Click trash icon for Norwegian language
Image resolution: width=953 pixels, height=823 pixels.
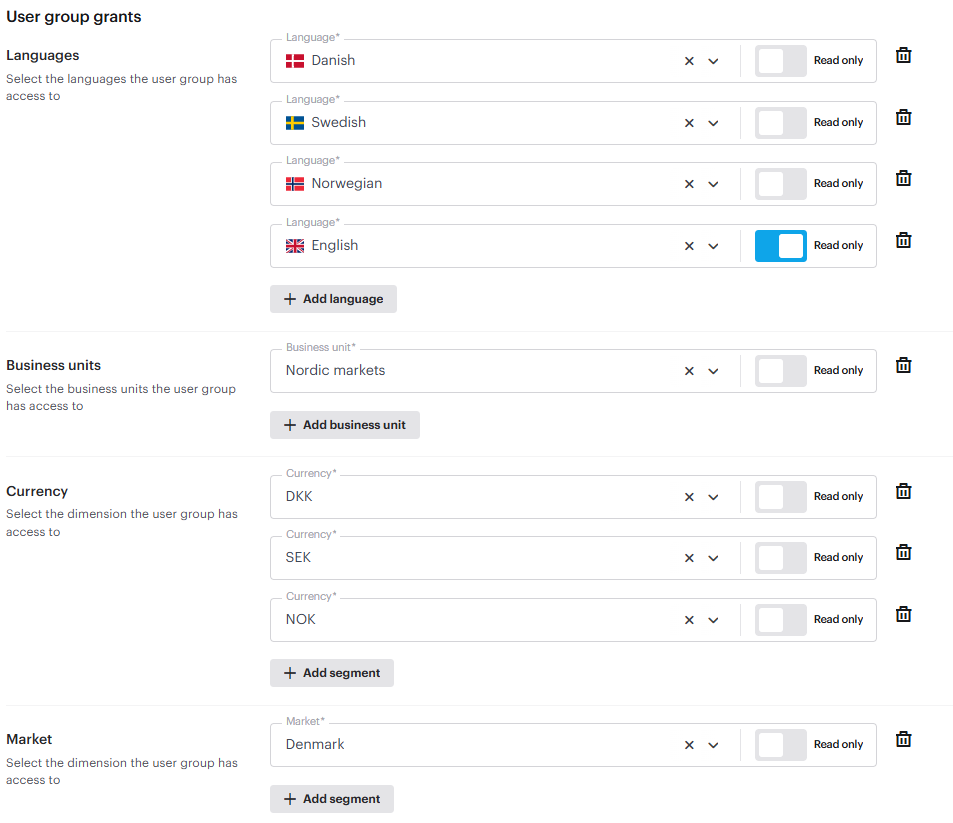[x=903, y=179]
